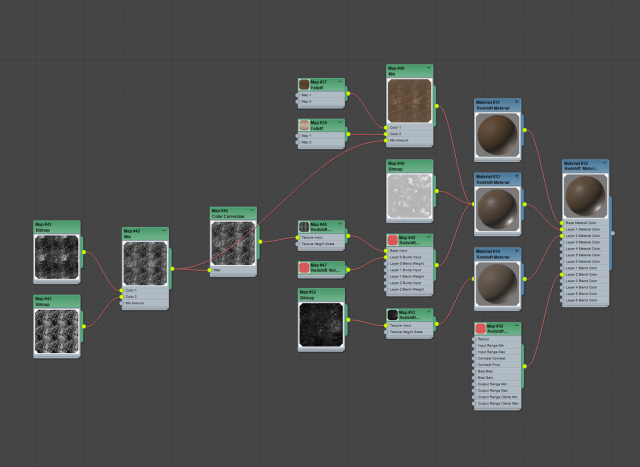This screenshot has height=467, width=640.
Task: Collapse the Map #45 Color Correction node
Action: (253, 210)
